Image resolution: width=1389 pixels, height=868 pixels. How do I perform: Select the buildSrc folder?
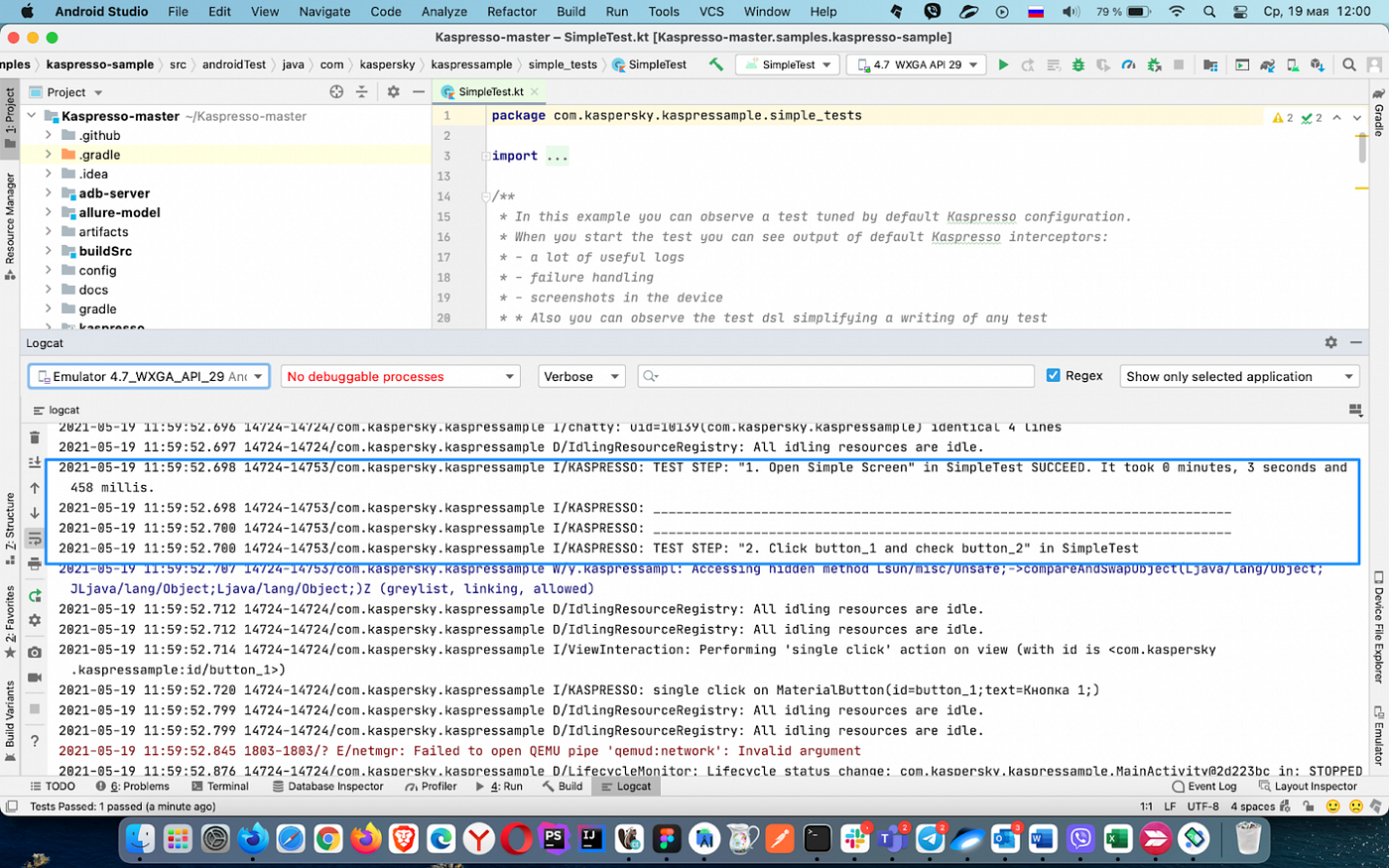[x=105, y=251]
